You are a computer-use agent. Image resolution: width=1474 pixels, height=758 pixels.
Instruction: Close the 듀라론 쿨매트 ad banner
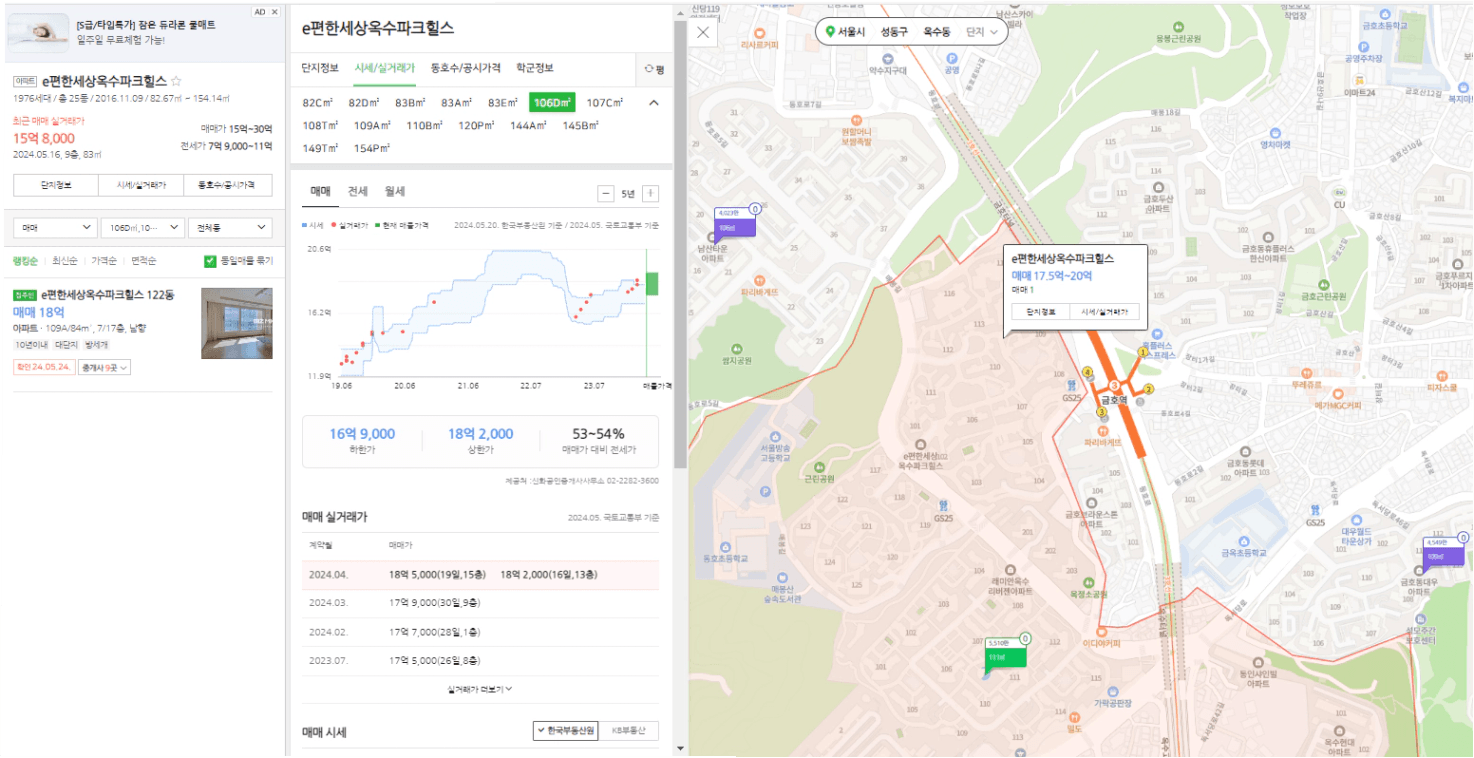275,12
